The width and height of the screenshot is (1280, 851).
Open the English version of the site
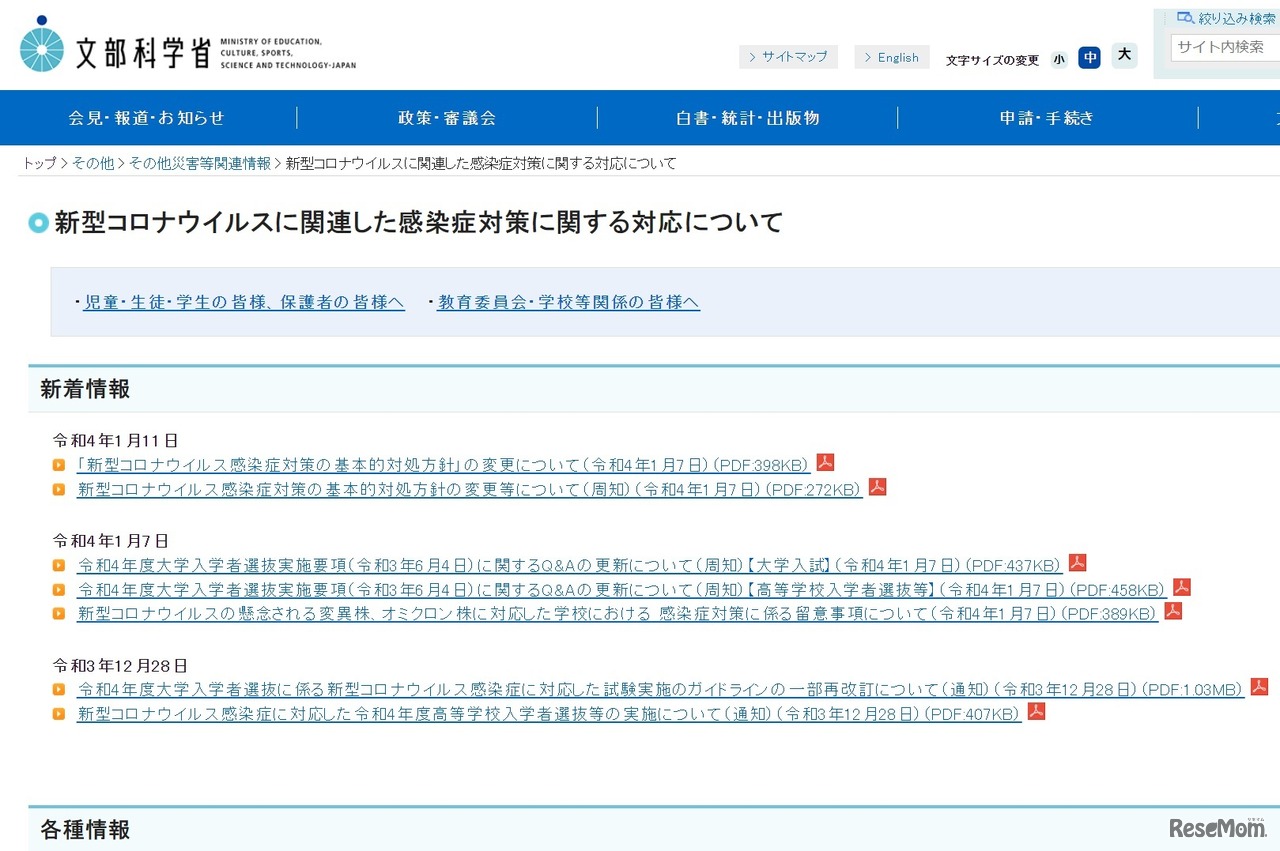[x=891, y=56]
